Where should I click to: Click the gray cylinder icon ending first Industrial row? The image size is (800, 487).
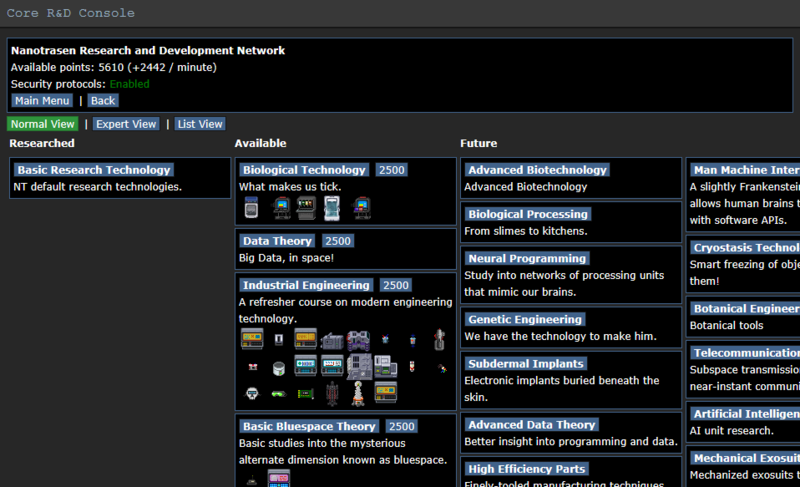[x=439, y=340]
